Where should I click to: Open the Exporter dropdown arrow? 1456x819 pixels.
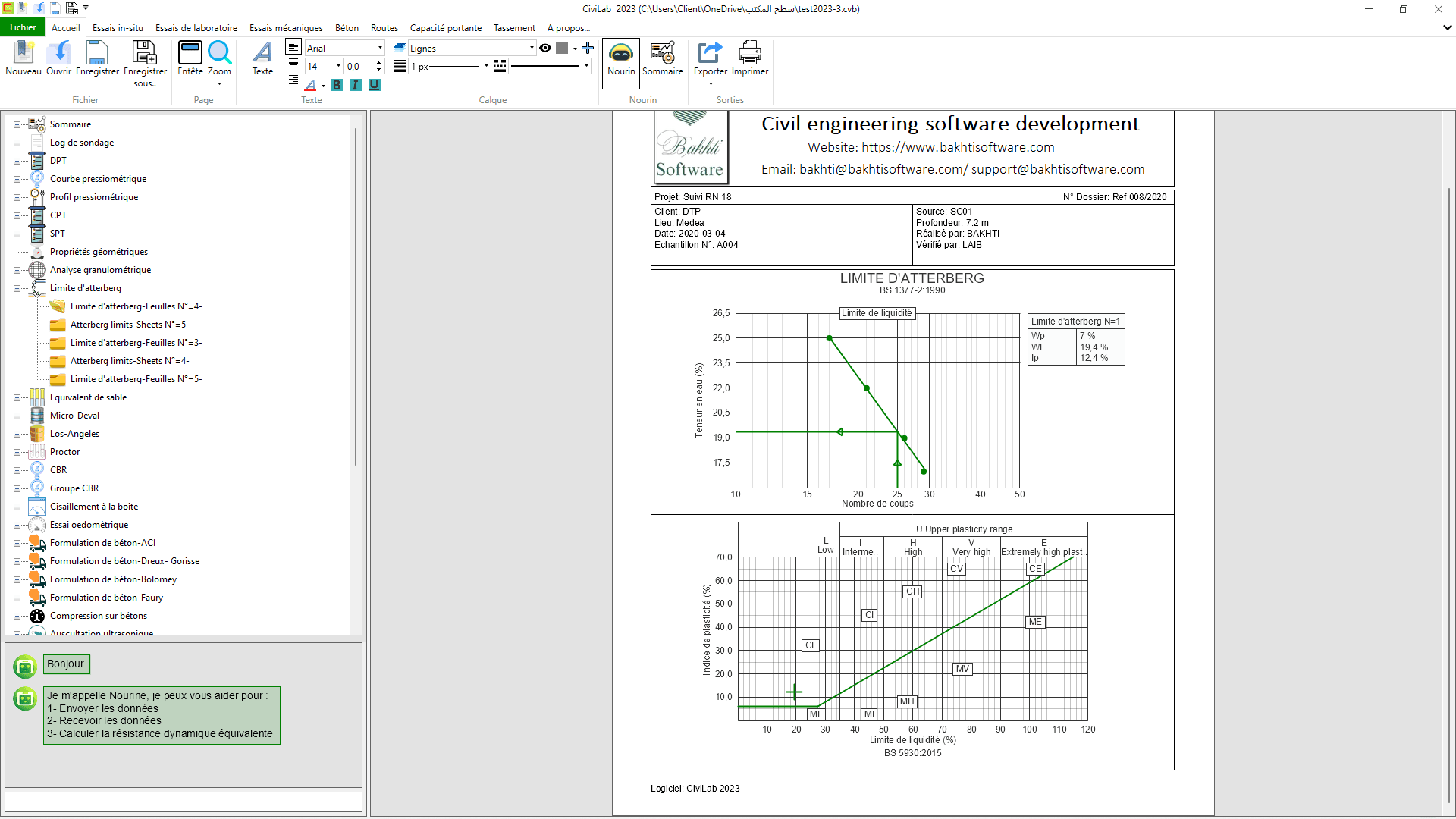pyautogui.click(x=711, y=83)
